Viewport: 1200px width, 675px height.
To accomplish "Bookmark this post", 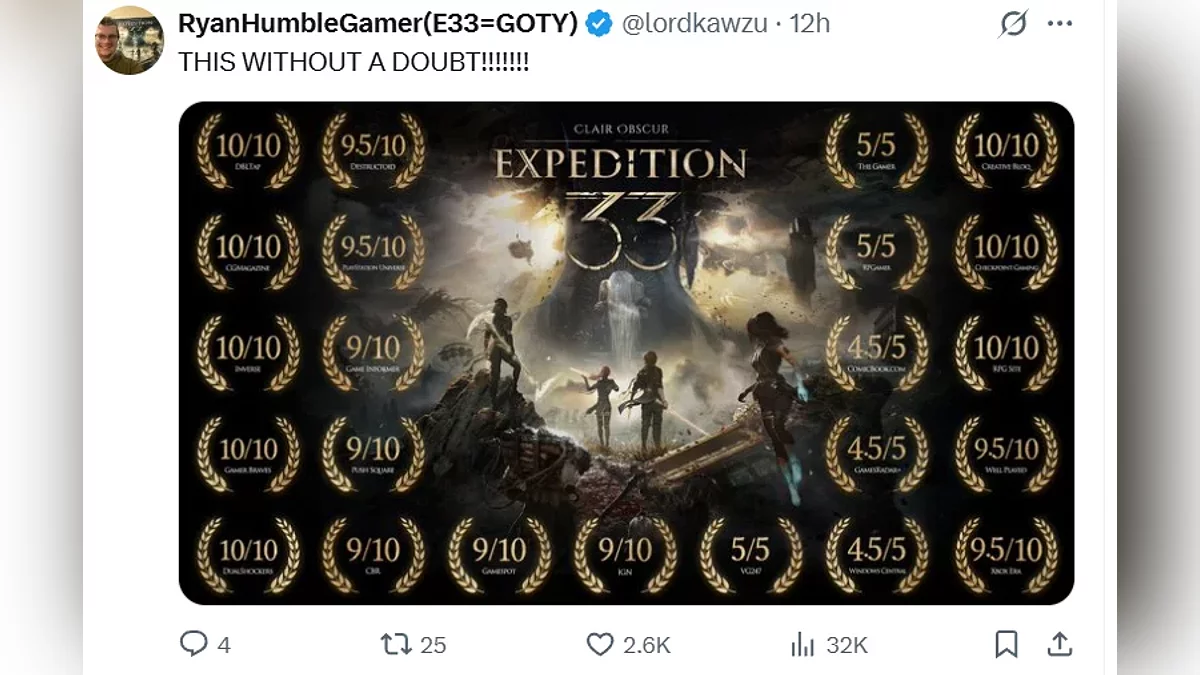I will (1006, 644).
